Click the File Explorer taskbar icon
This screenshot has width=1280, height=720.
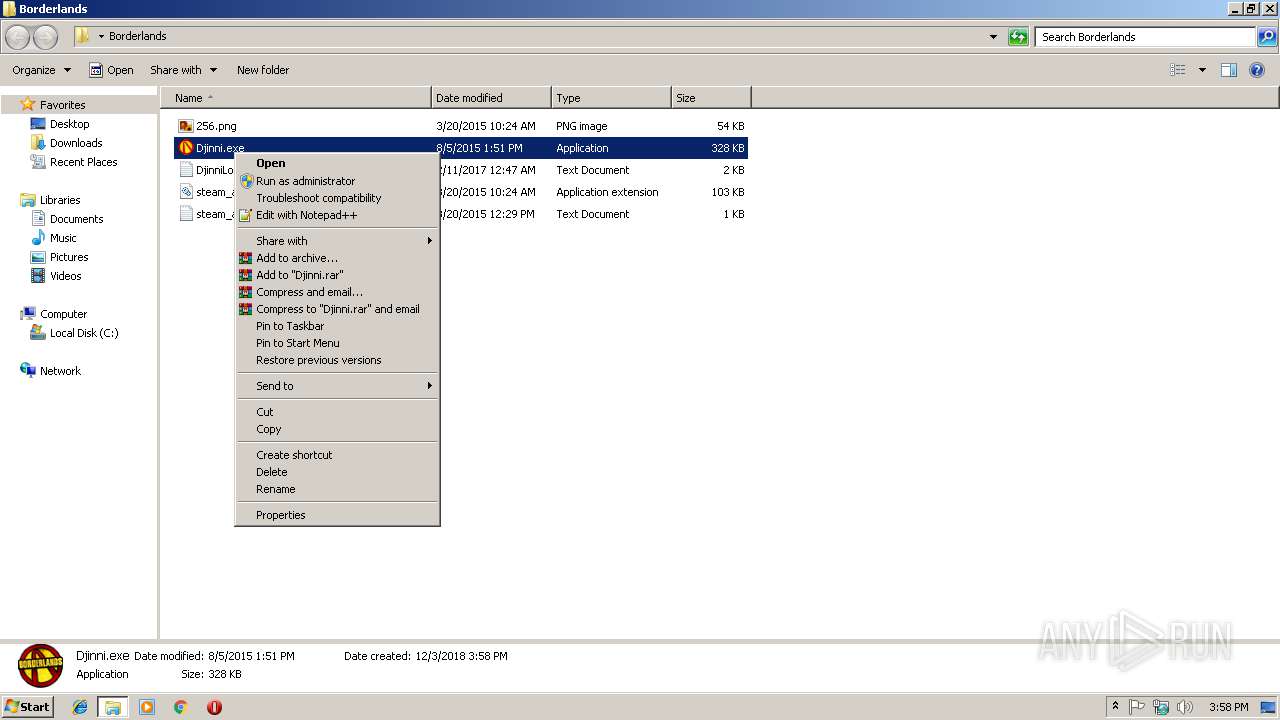(113, 707)
